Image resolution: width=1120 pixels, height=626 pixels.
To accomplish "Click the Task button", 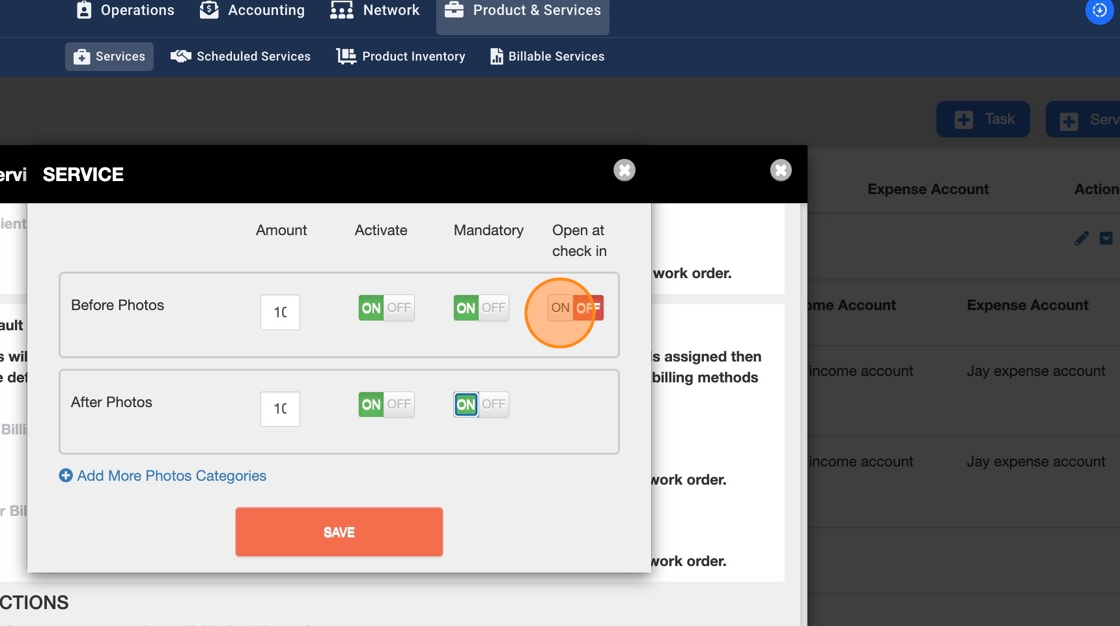I will pos(983,119).
